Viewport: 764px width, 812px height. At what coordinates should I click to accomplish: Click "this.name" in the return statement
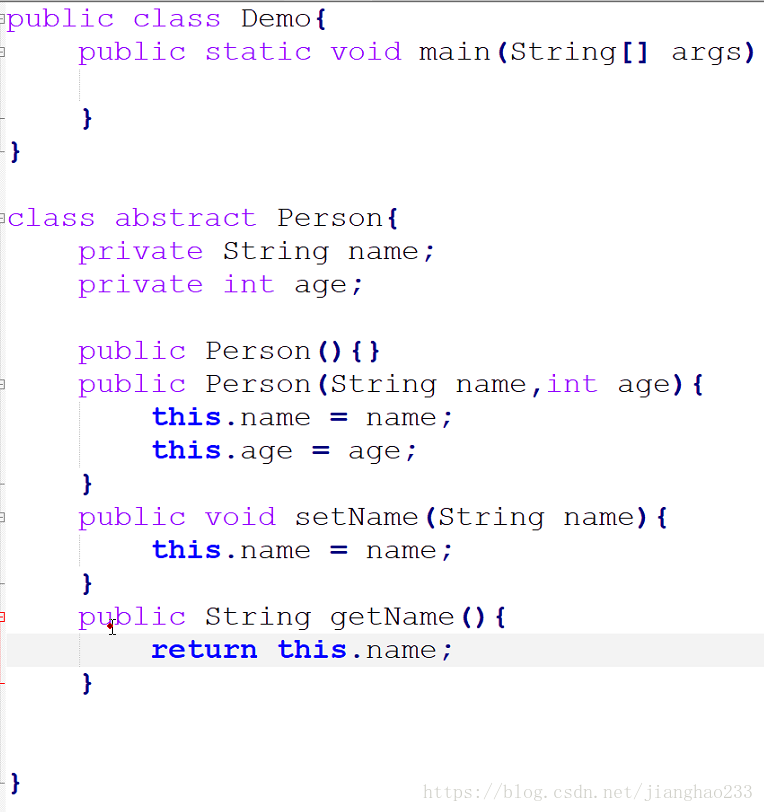pos(357,650)
